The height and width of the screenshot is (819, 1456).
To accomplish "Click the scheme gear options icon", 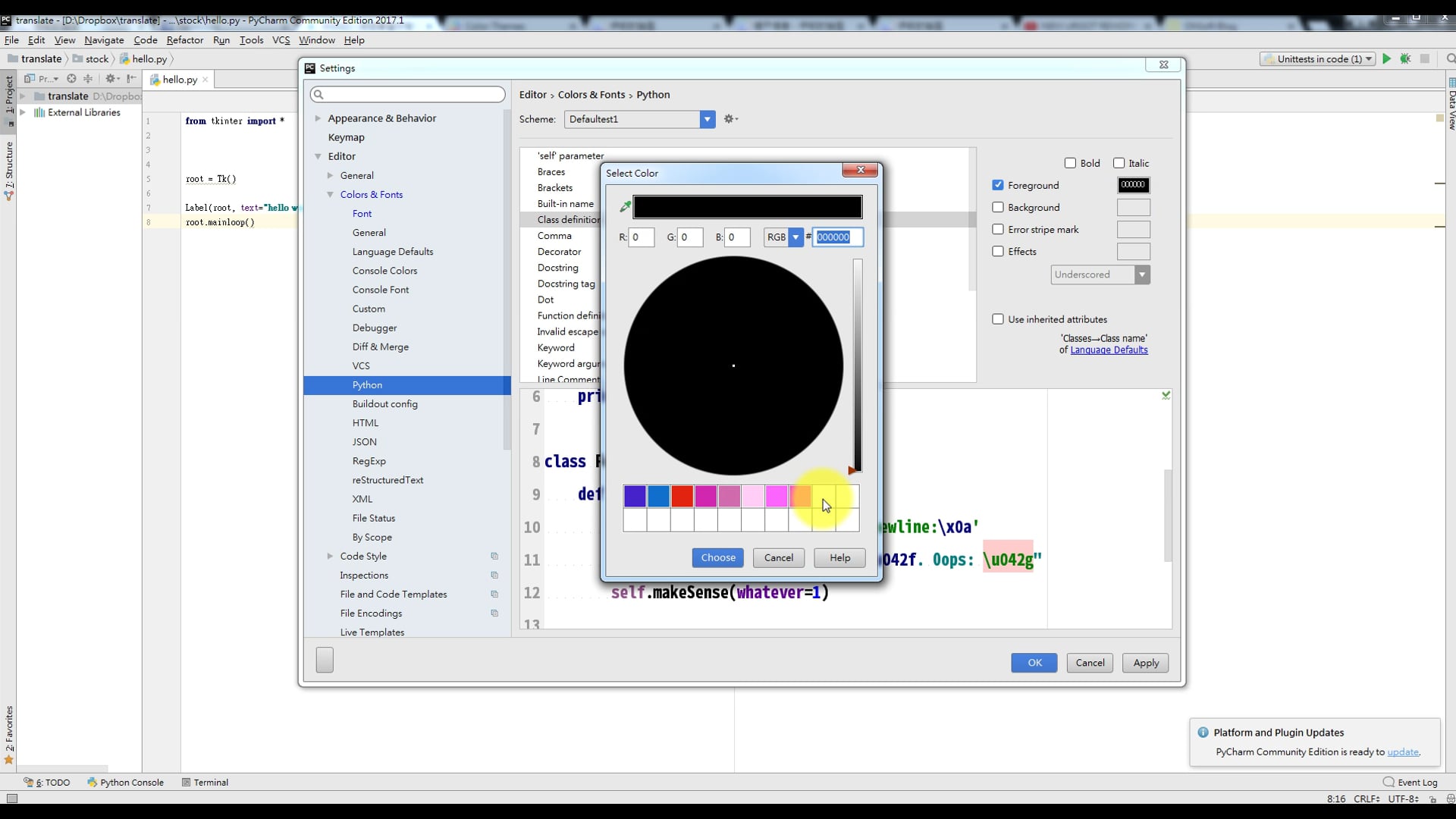I will coord(730,119).
